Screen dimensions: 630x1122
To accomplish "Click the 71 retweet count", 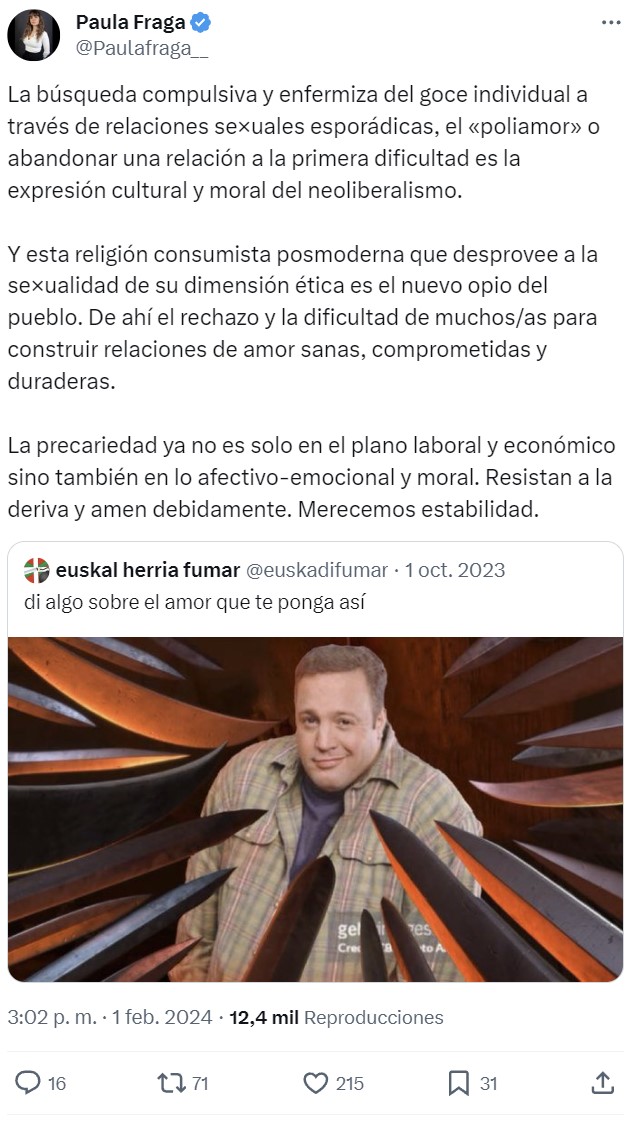I will pyautogui.click(x=200, y=1083).
